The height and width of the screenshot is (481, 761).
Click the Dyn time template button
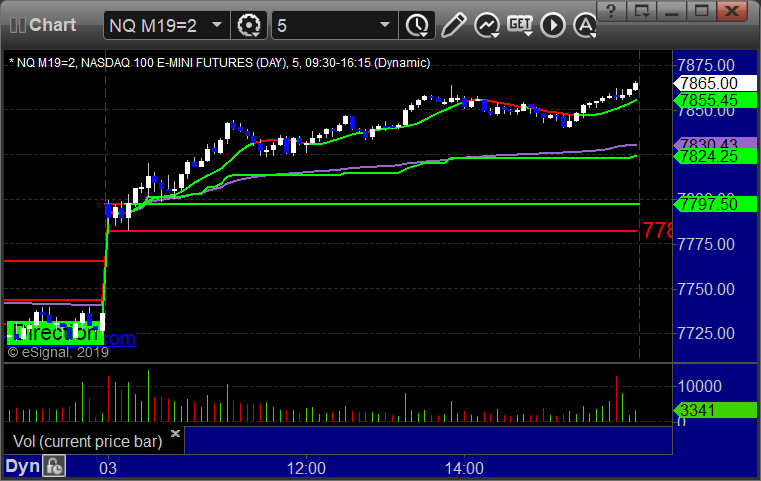(x=22, y=466)
